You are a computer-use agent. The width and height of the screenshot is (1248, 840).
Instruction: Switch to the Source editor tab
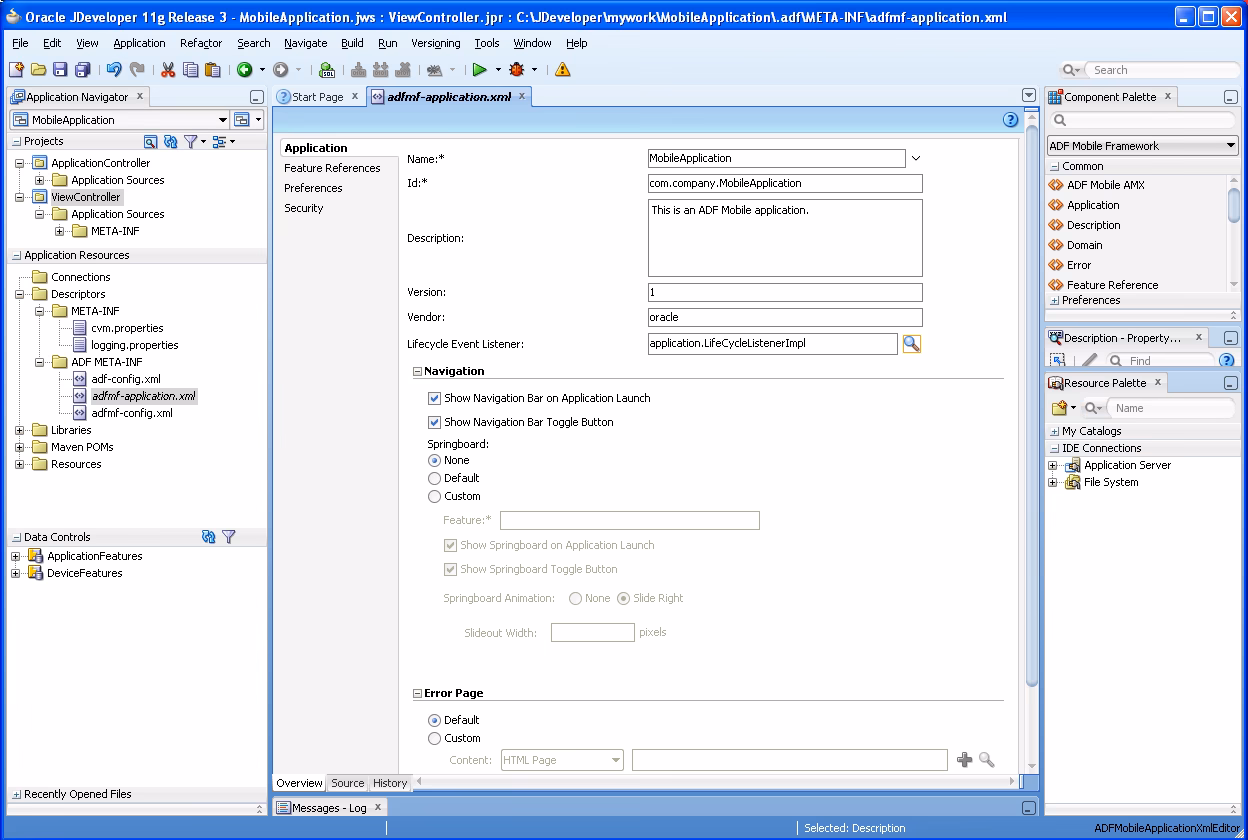pos(348,783)
